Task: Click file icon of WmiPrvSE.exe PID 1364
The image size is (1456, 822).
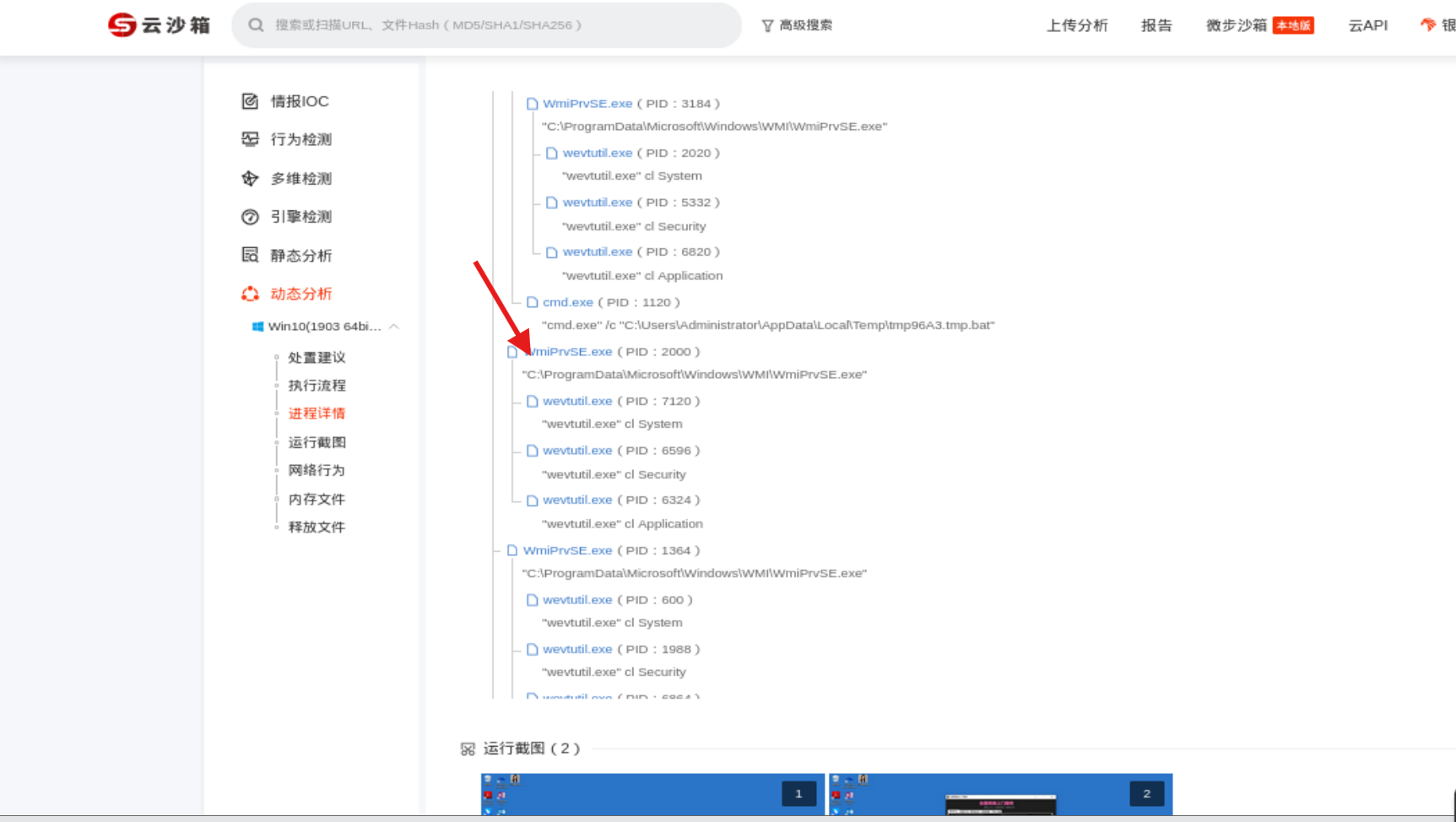Action: (x=512, y=550)
